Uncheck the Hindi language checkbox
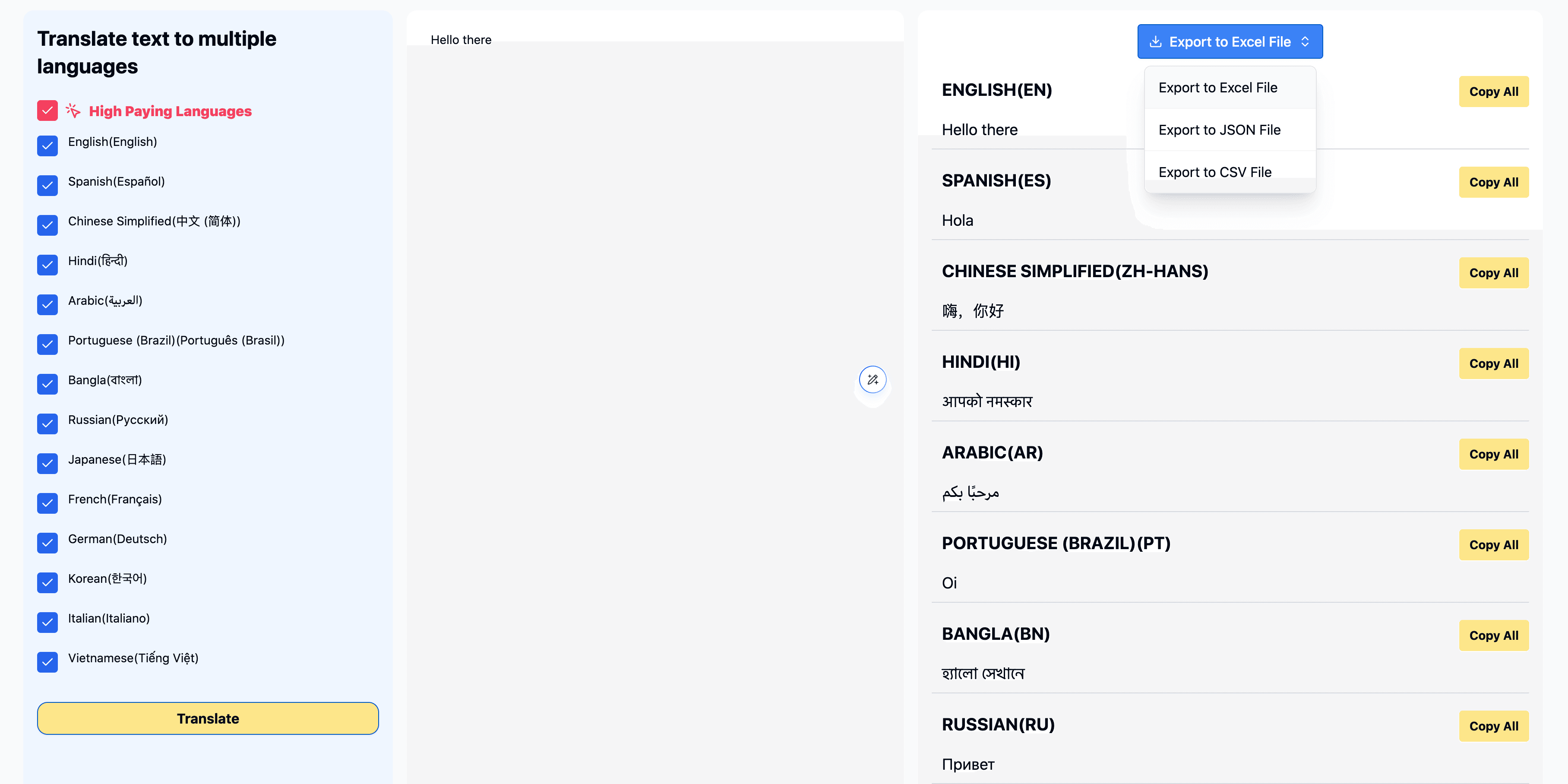Image resolution: width=1568 pixels, height=784 pixels. pyautogui.click(x=47, y=265)
